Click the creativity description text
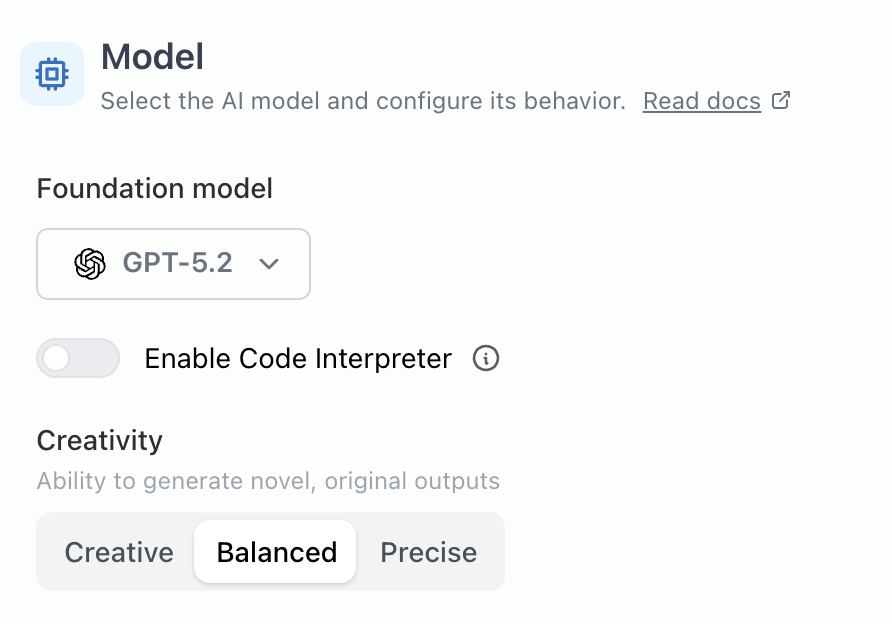 [267, 481]
